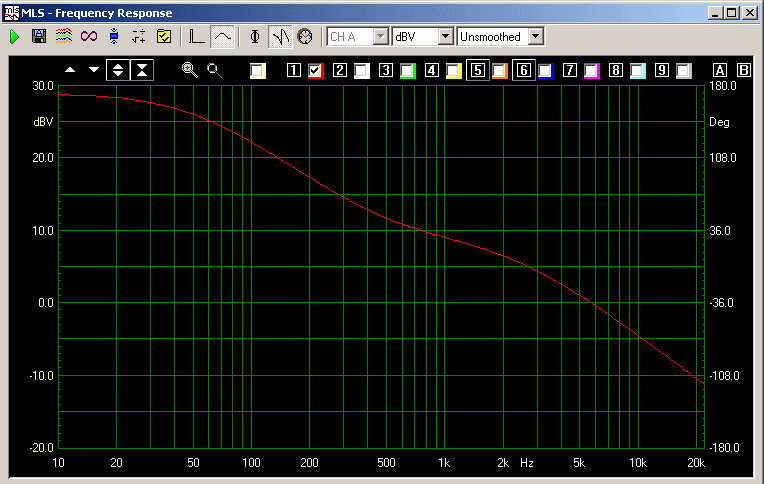Open the CH A channel dropdown
764x484 pixels.
click(380, 36)
